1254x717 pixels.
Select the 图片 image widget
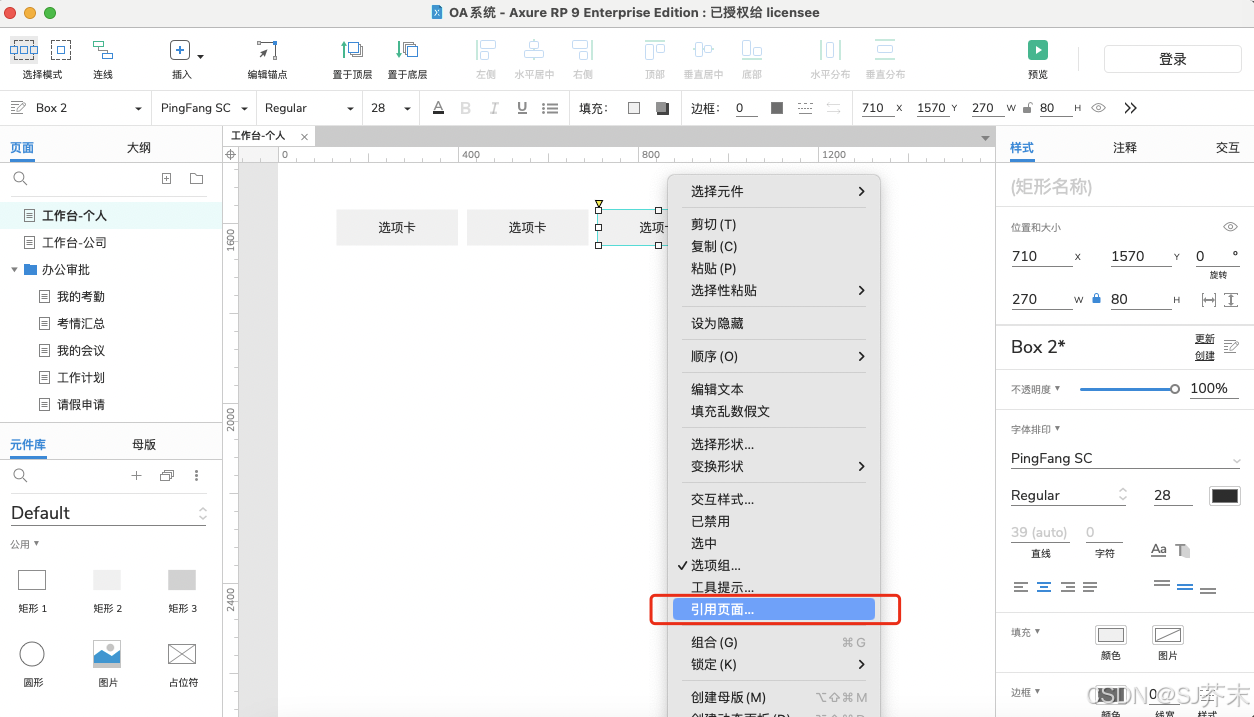pyautogui.click(x=107, y=662)
